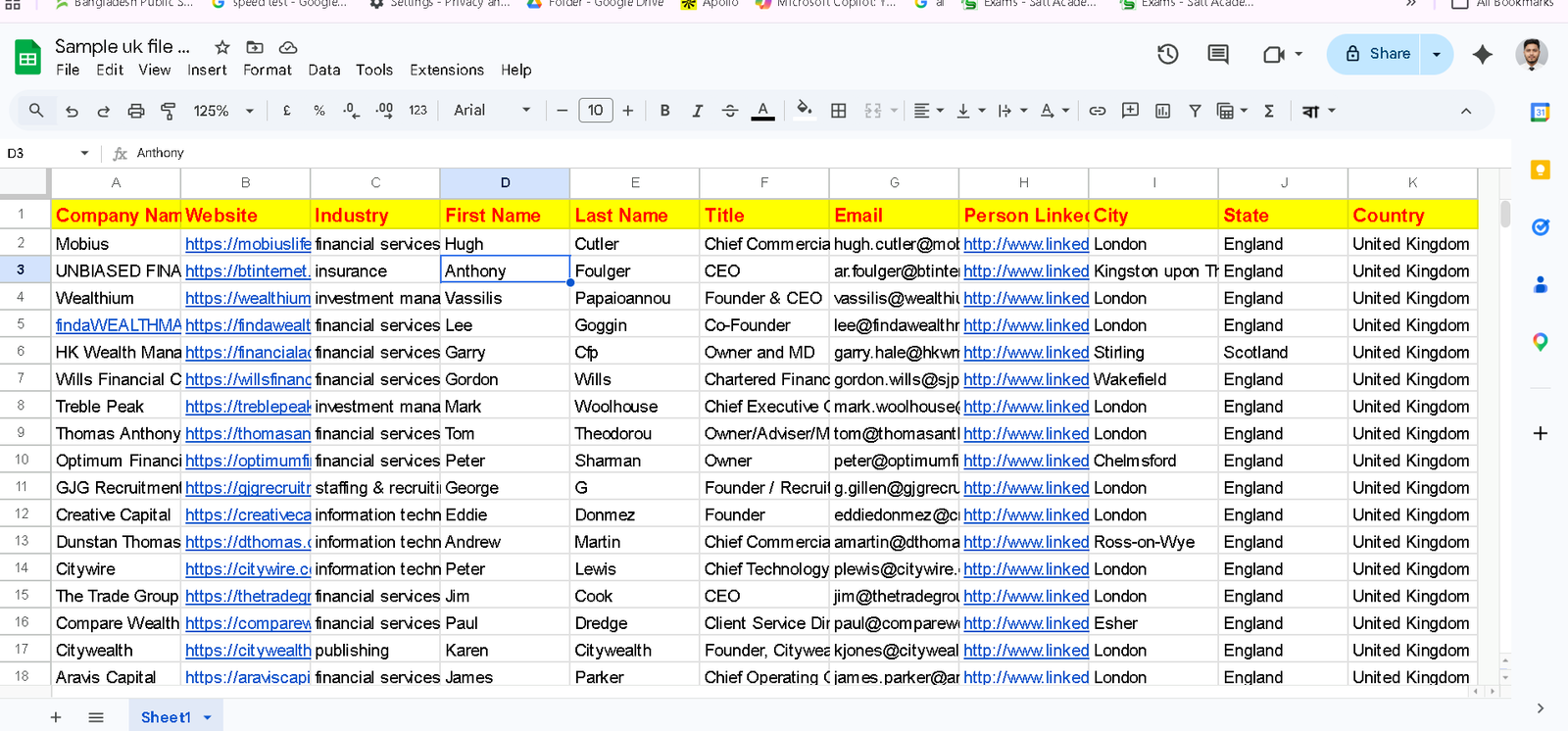Format as currency with pound icon
Screen dimensions: 1568x731
click(286, 111)
